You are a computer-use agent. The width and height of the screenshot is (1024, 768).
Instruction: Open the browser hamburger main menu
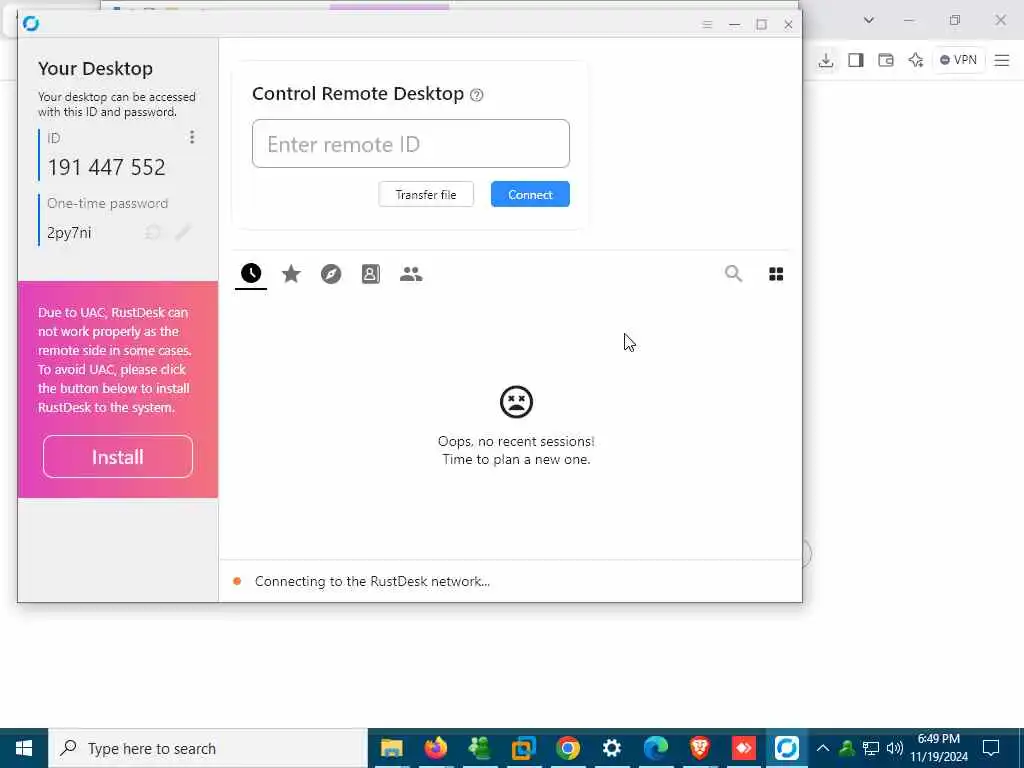[x=1002, y=60]
